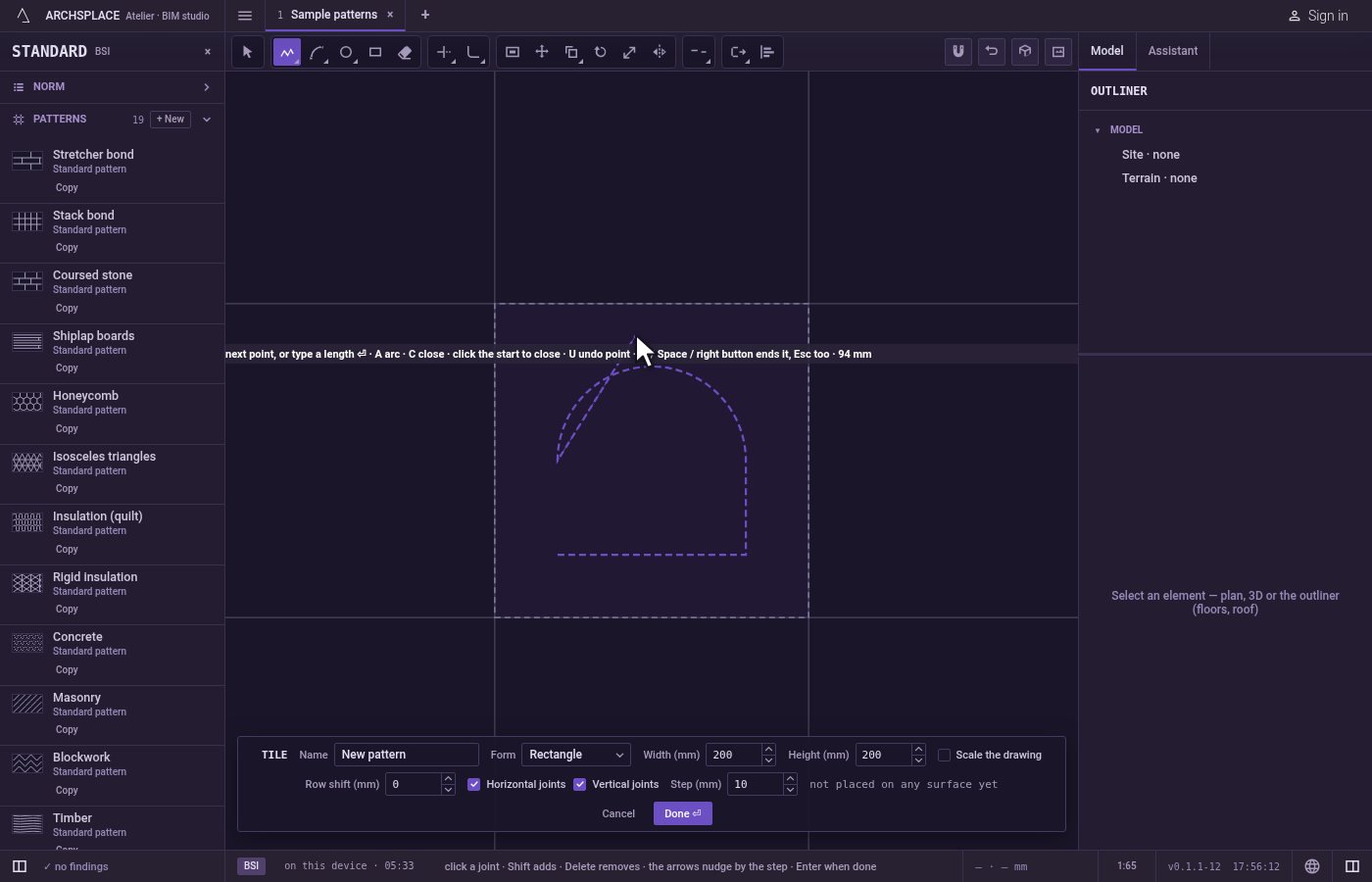Choose the eraser tool
The width and height of the screenshot is (1372, 882).
point(405,52)
